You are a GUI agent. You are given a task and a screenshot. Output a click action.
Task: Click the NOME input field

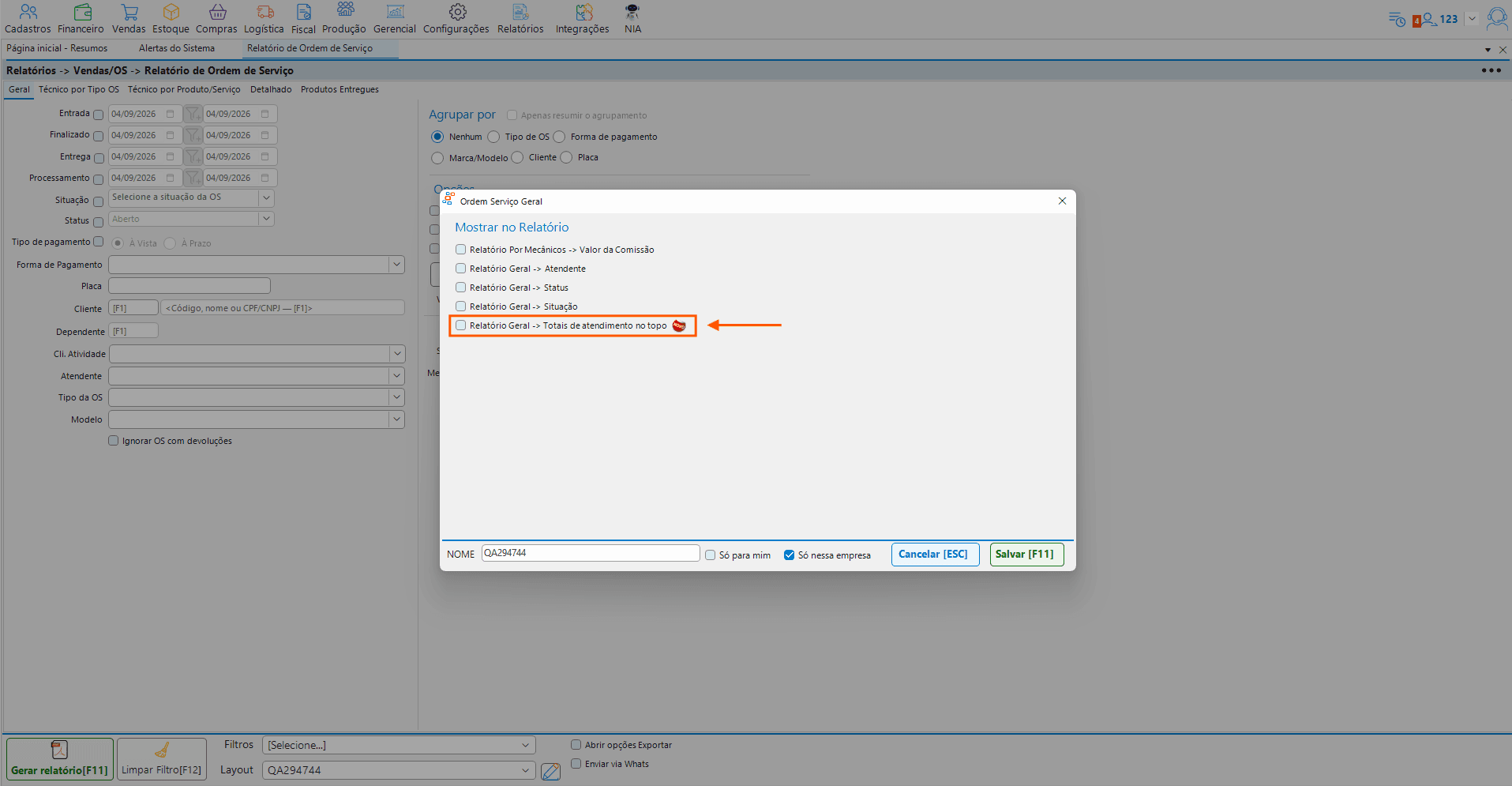pos(591,553)
